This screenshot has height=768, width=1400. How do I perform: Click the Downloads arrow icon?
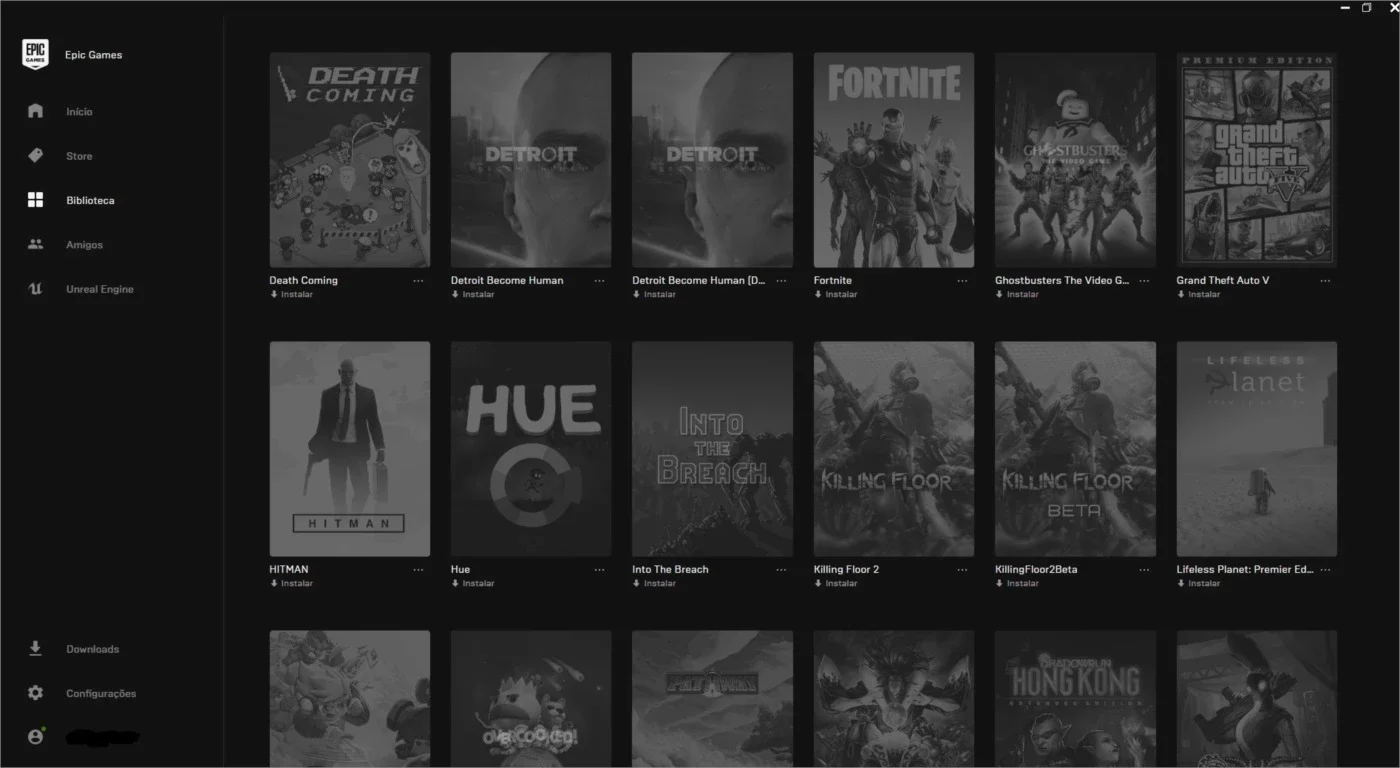coord(35,648)
